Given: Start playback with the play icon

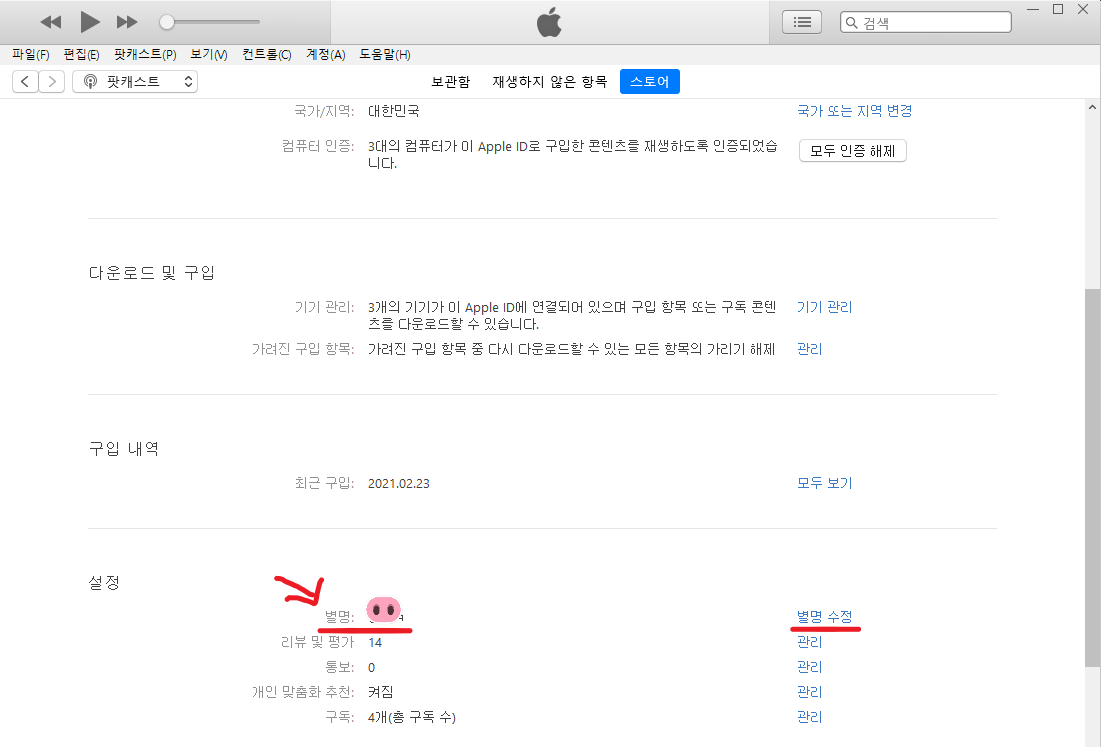Looking at the screenshot, I should pyautogui.click(x=89, y=22).
